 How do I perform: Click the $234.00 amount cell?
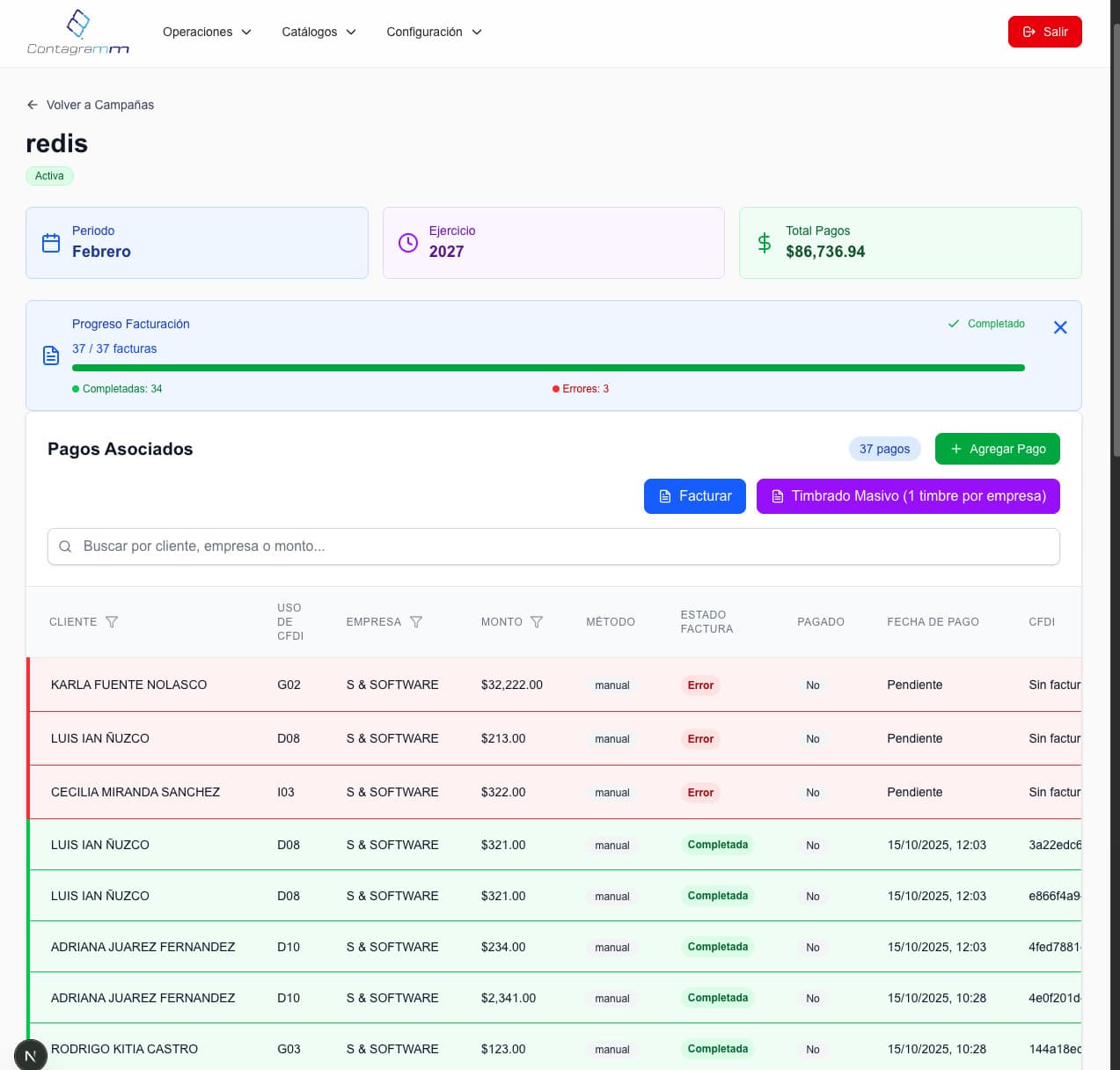pyautogui.click(x=503, y=947)
